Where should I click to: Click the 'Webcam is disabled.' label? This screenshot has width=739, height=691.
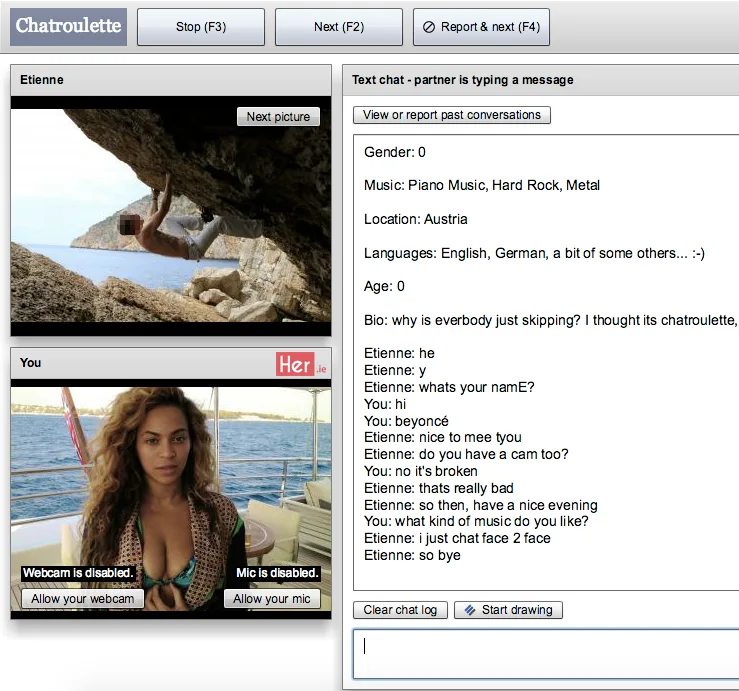[x=78, y=573]
